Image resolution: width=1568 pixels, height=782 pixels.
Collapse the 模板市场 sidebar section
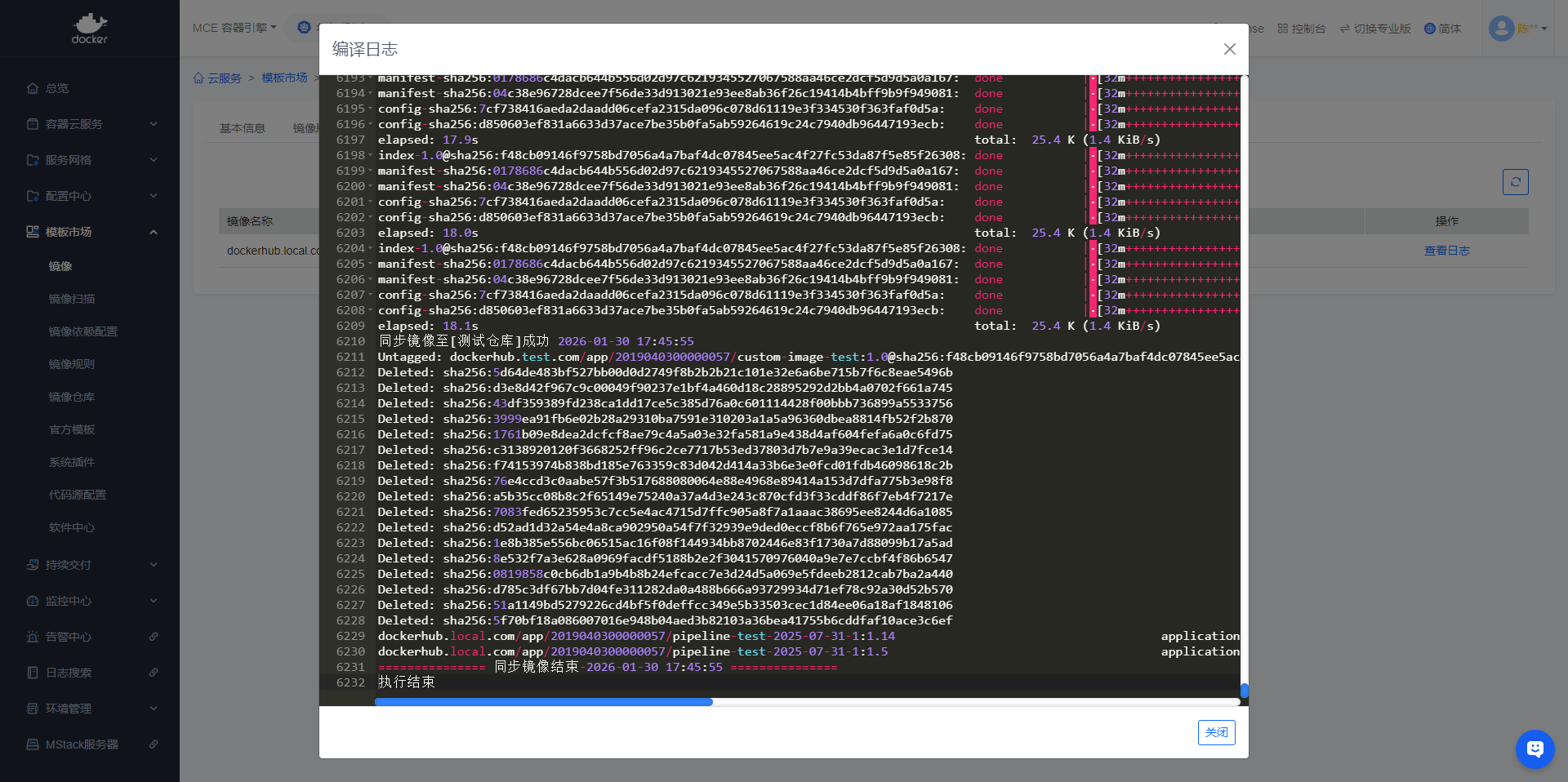click(154, 232)
